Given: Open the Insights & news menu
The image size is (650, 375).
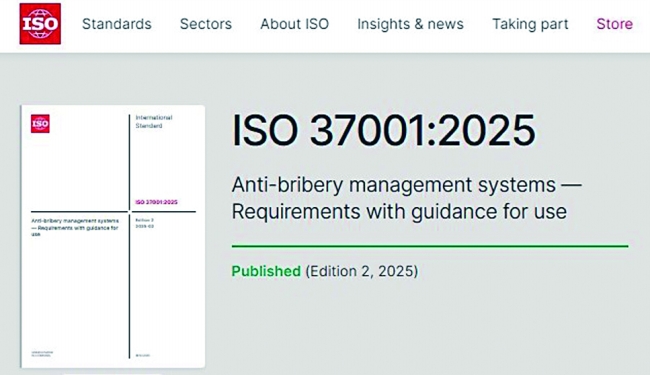Looking at the screenshot, I should (x=410, y=24).
